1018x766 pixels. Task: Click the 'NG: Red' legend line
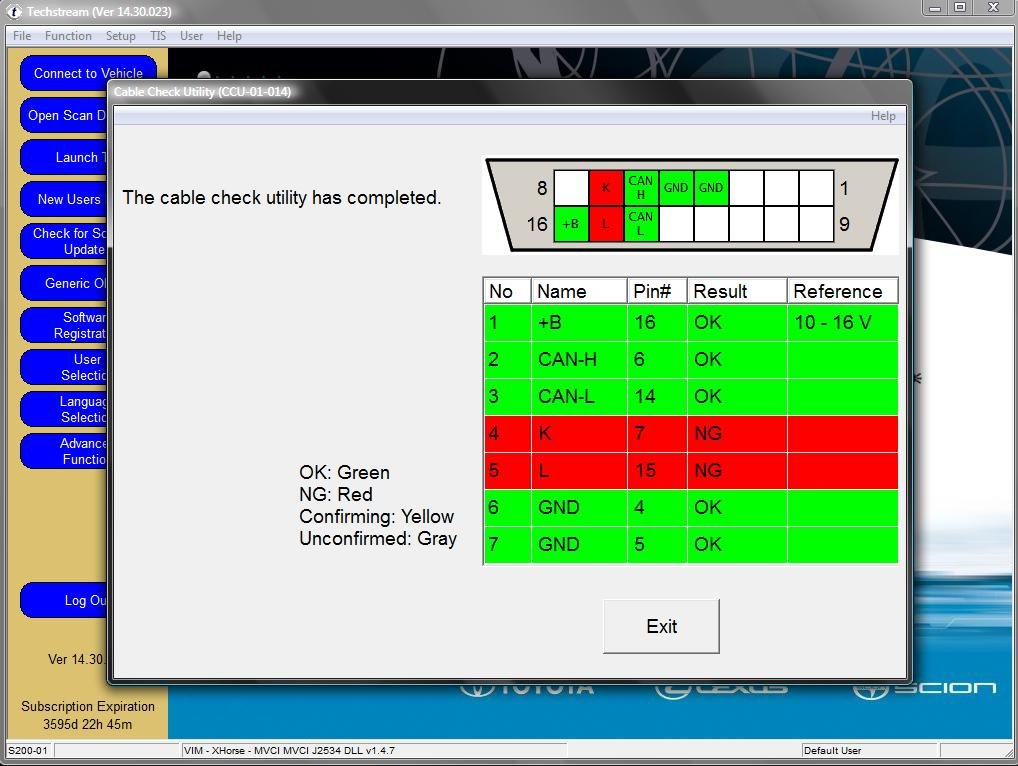click(336, 494)
